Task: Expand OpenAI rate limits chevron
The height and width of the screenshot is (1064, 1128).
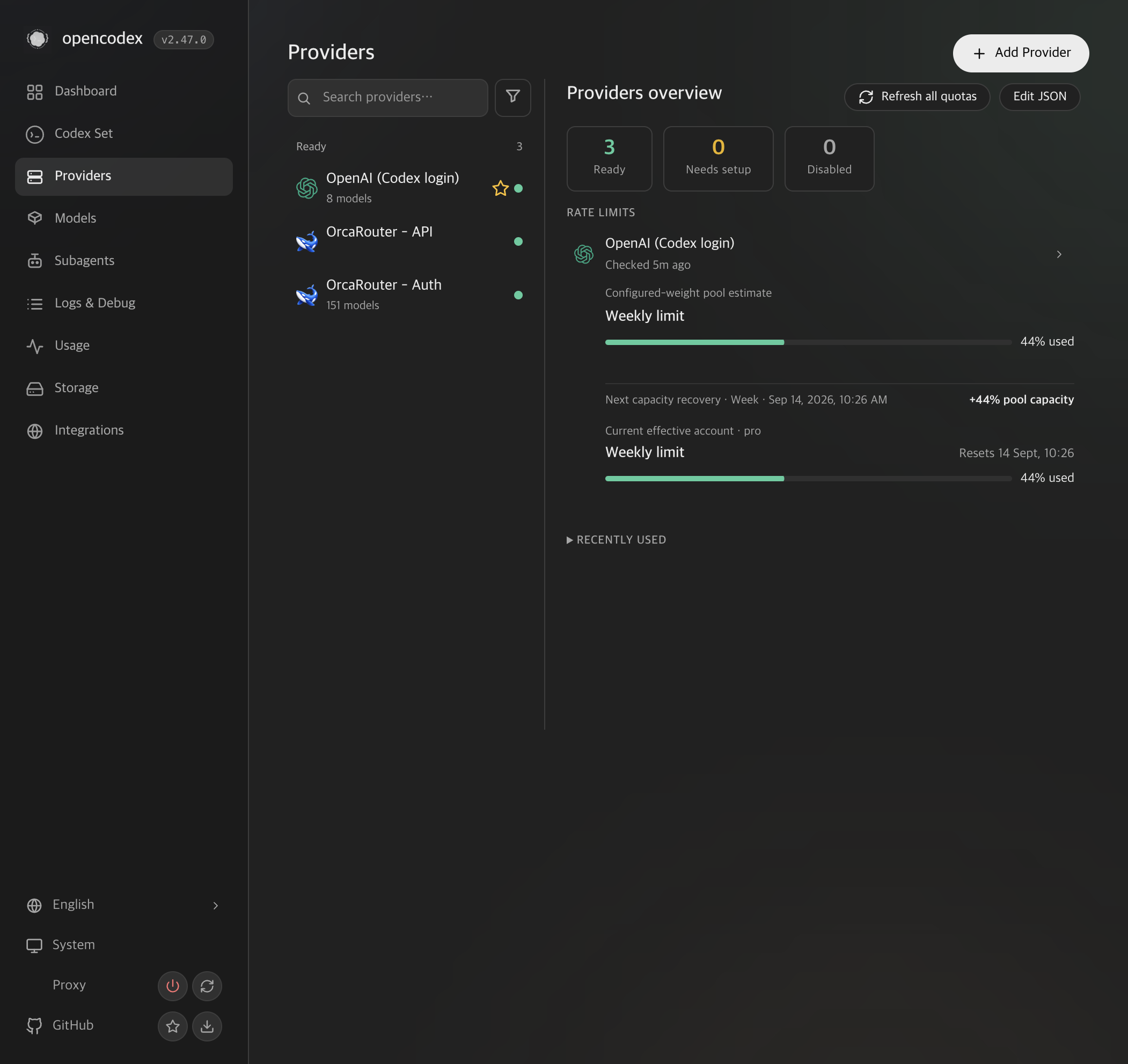Action: [1058, 254]
